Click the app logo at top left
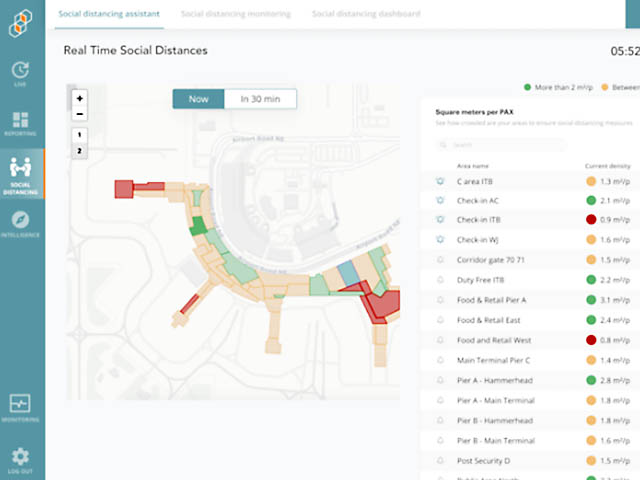 (22, 22)
